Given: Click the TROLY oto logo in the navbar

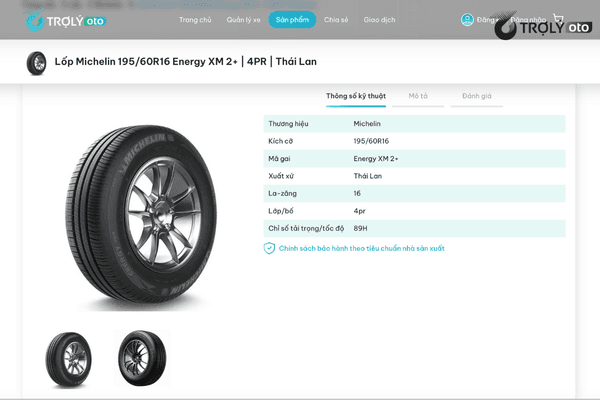Looking at the screenshot, I should click(x=65, y=20).
